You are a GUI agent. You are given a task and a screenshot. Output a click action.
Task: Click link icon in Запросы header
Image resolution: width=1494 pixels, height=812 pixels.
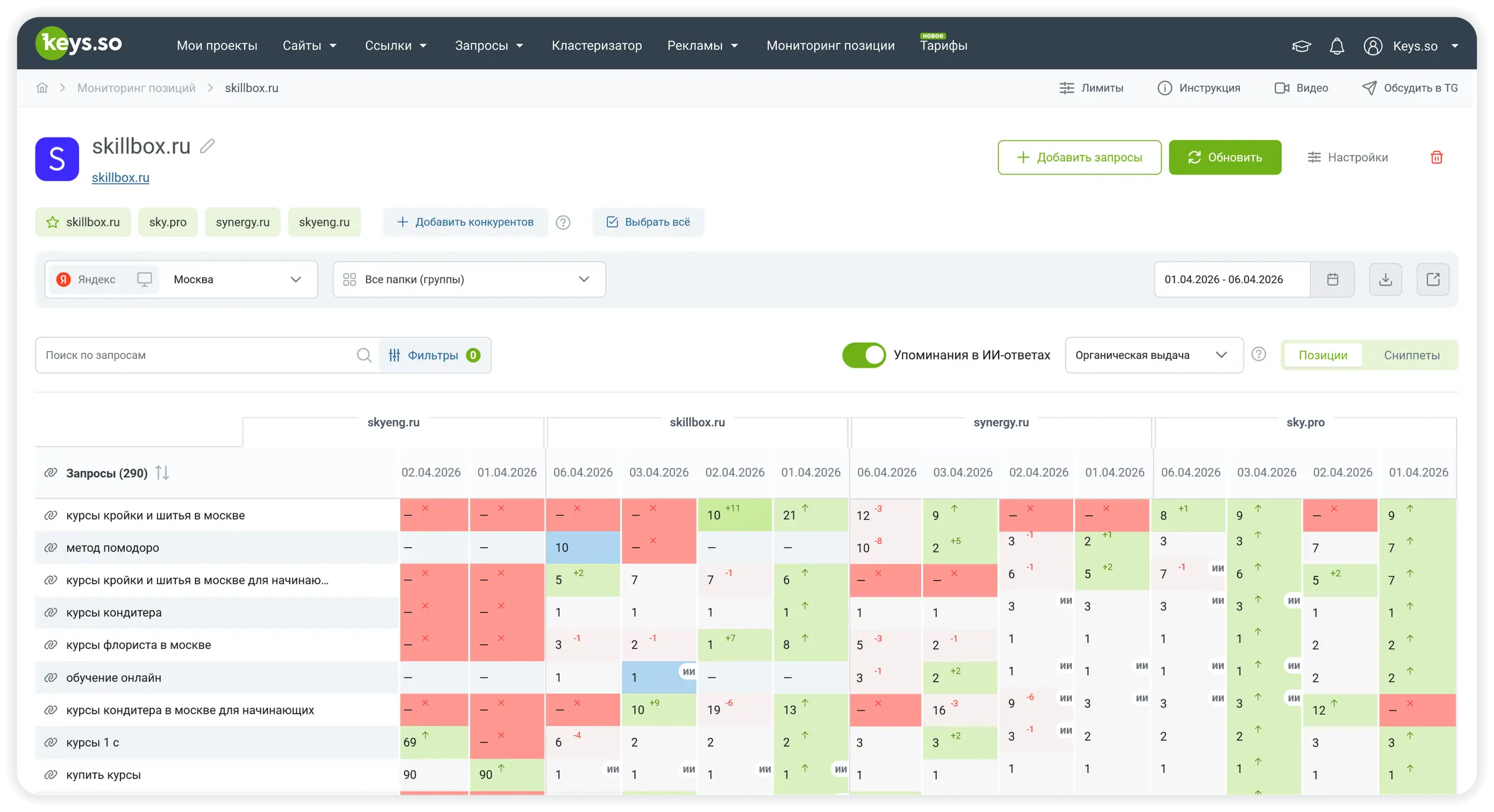click(x=50, y=473)
